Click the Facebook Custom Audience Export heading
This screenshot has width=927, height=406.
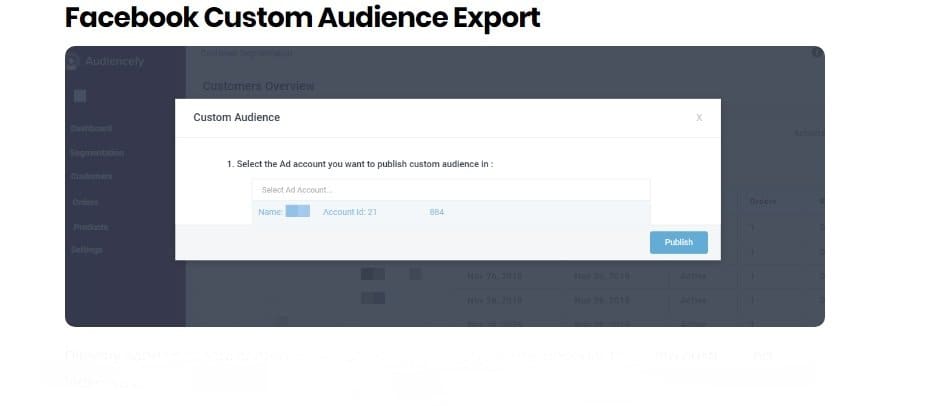pos(302,18)
